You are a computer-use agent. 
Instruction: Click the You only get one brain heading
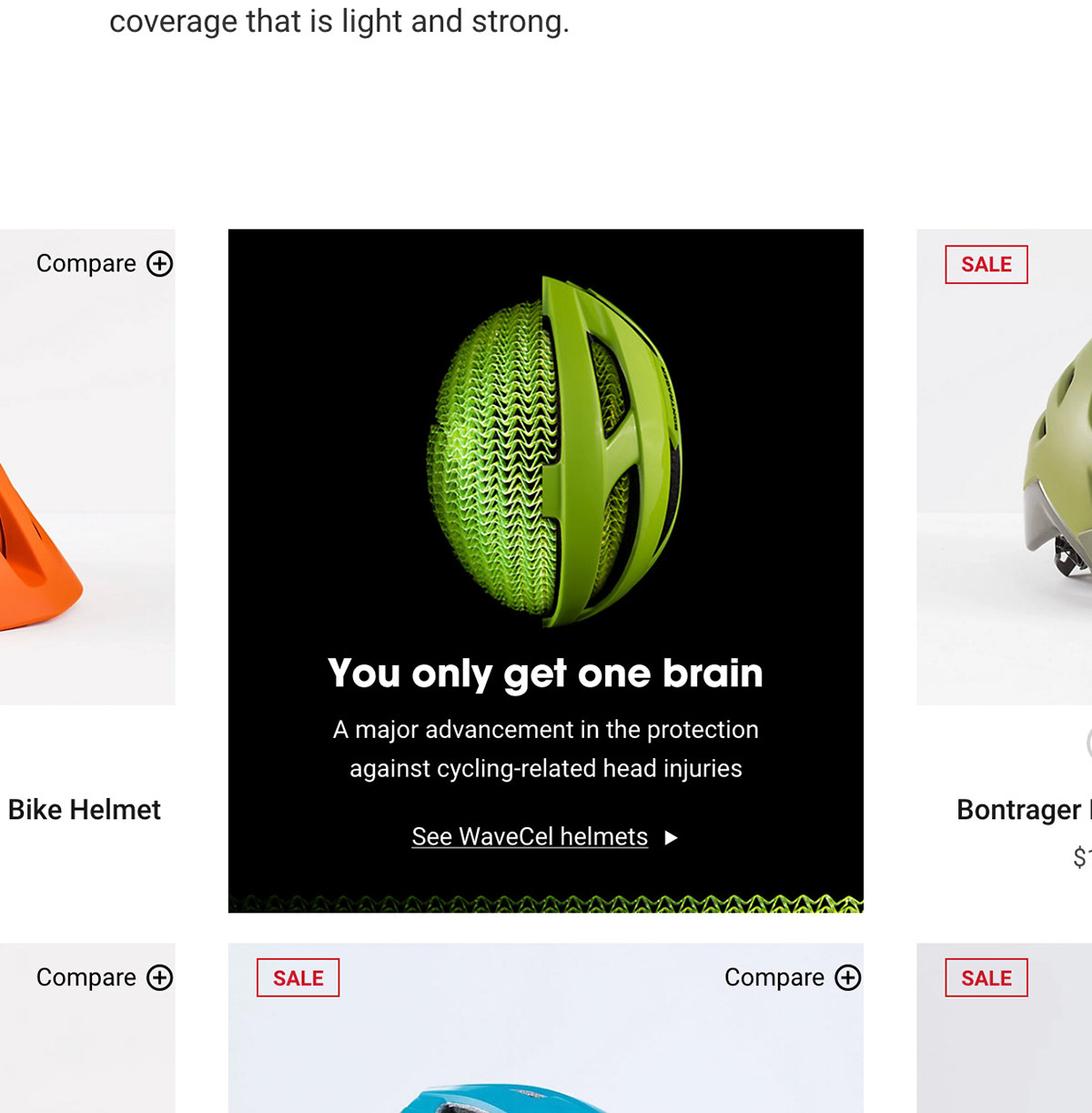coord(546,674)
